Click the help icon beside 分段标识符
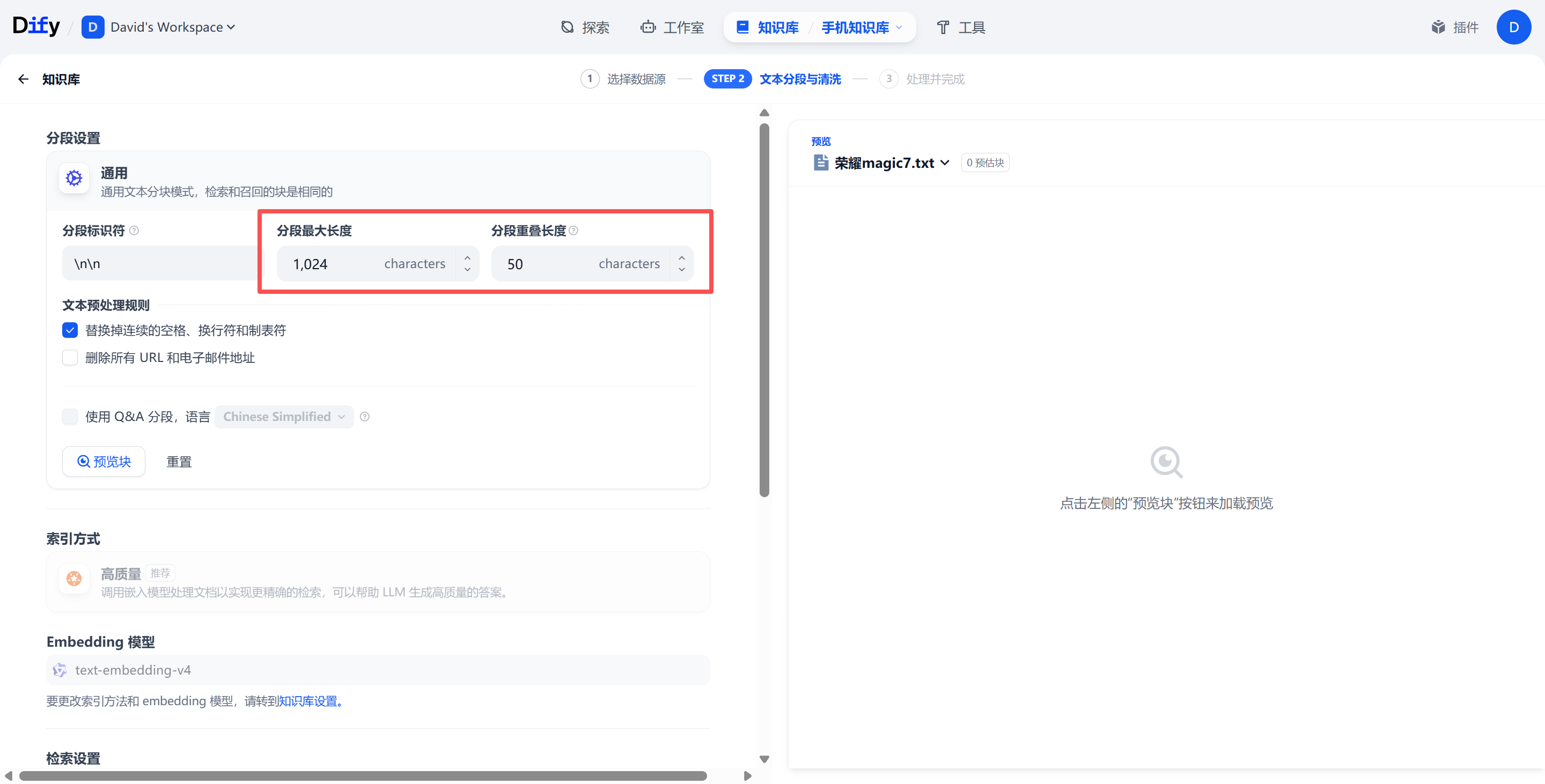 pos(134,231)
